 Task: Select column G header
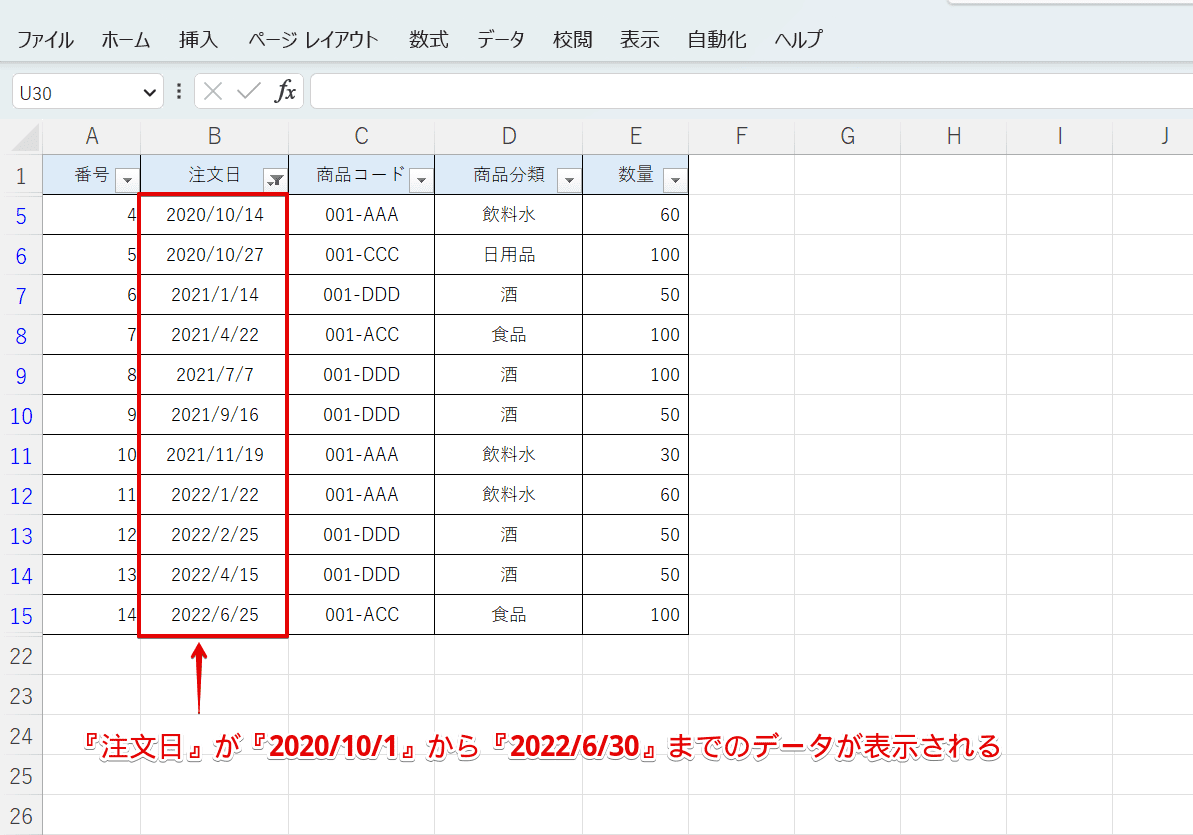pos(848,136)
